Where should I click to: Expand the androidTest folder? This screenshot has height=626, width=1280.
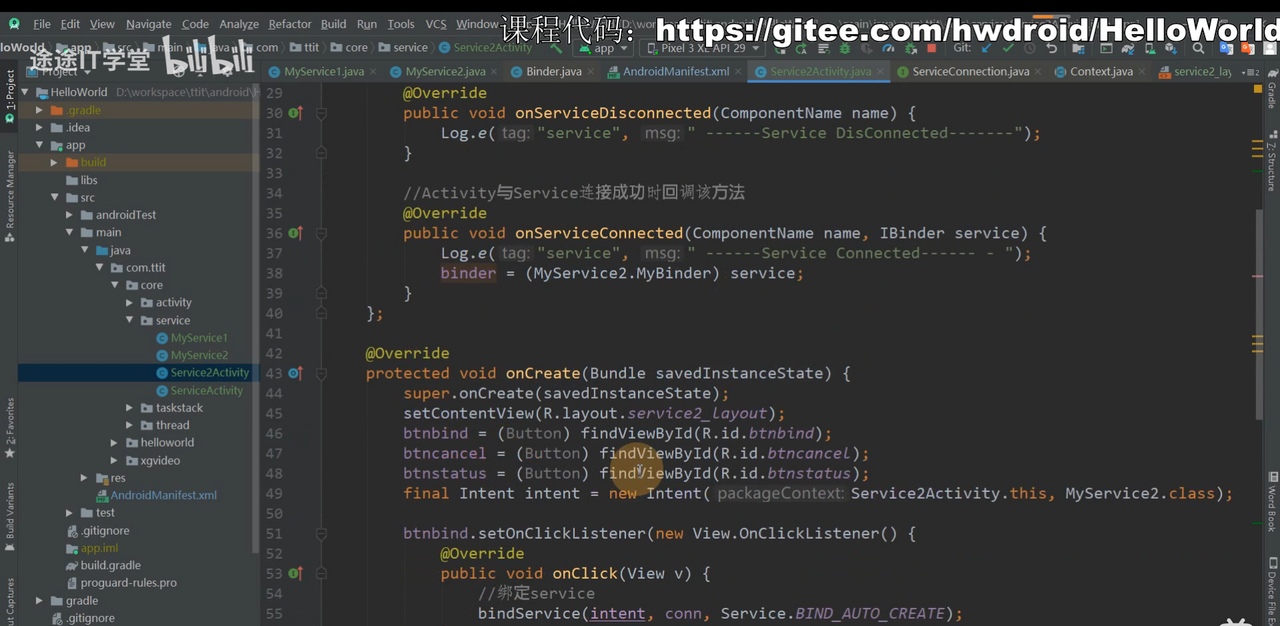71,215
